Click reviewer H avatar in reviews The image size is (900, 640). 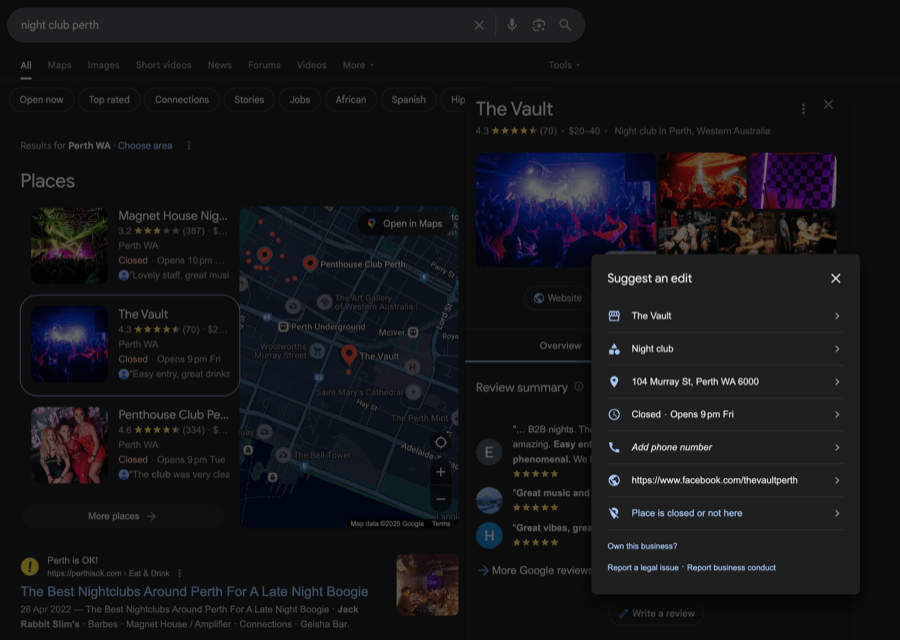point(489,536)
